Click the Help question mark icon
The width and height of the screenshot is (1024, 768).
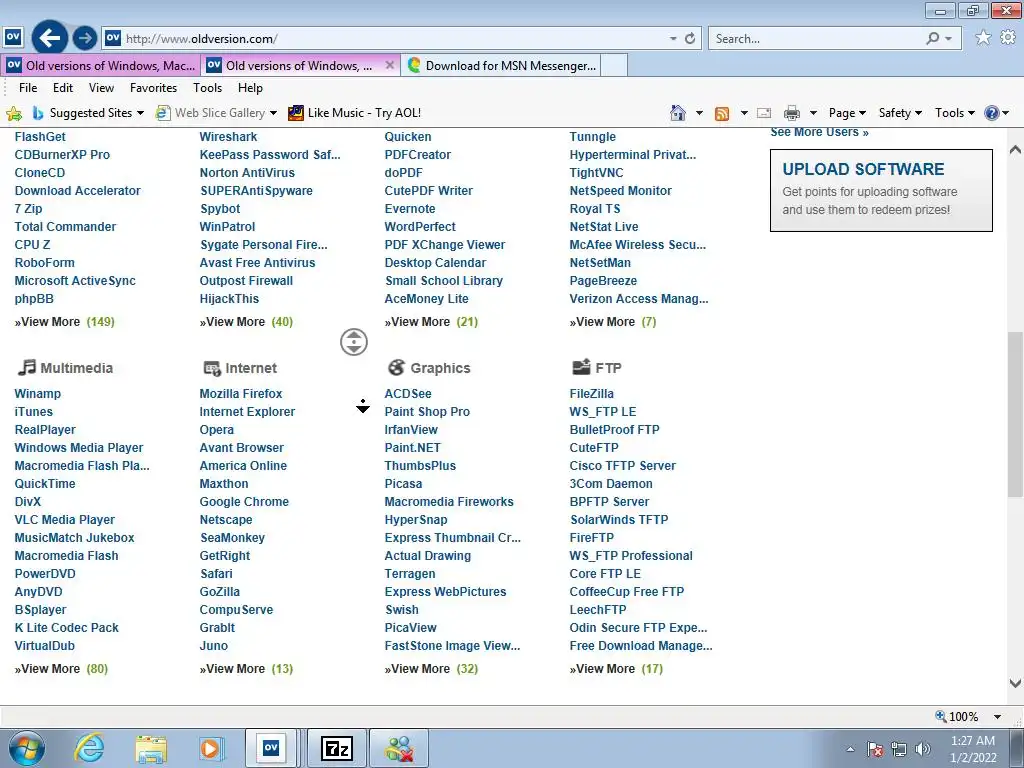coord(991,113)
